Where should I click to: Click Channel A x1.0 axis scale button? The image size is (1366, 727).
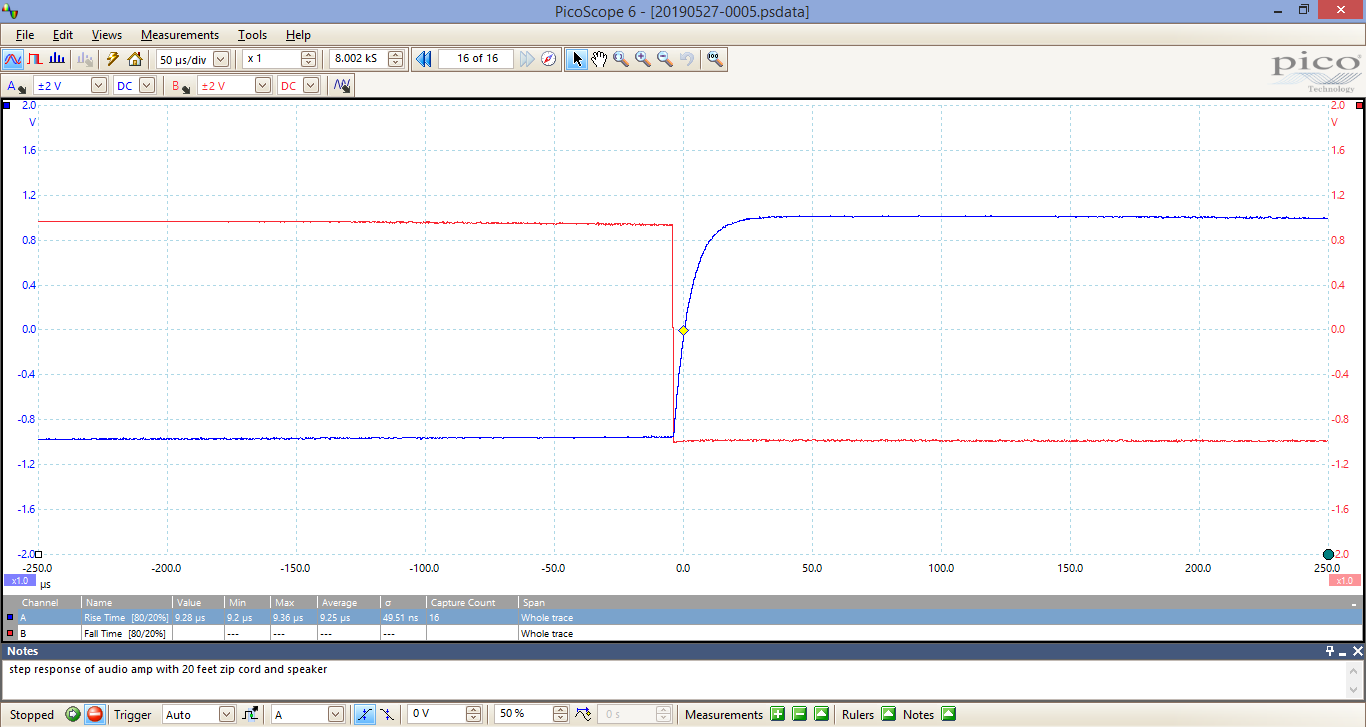click(x=19, y=580)
